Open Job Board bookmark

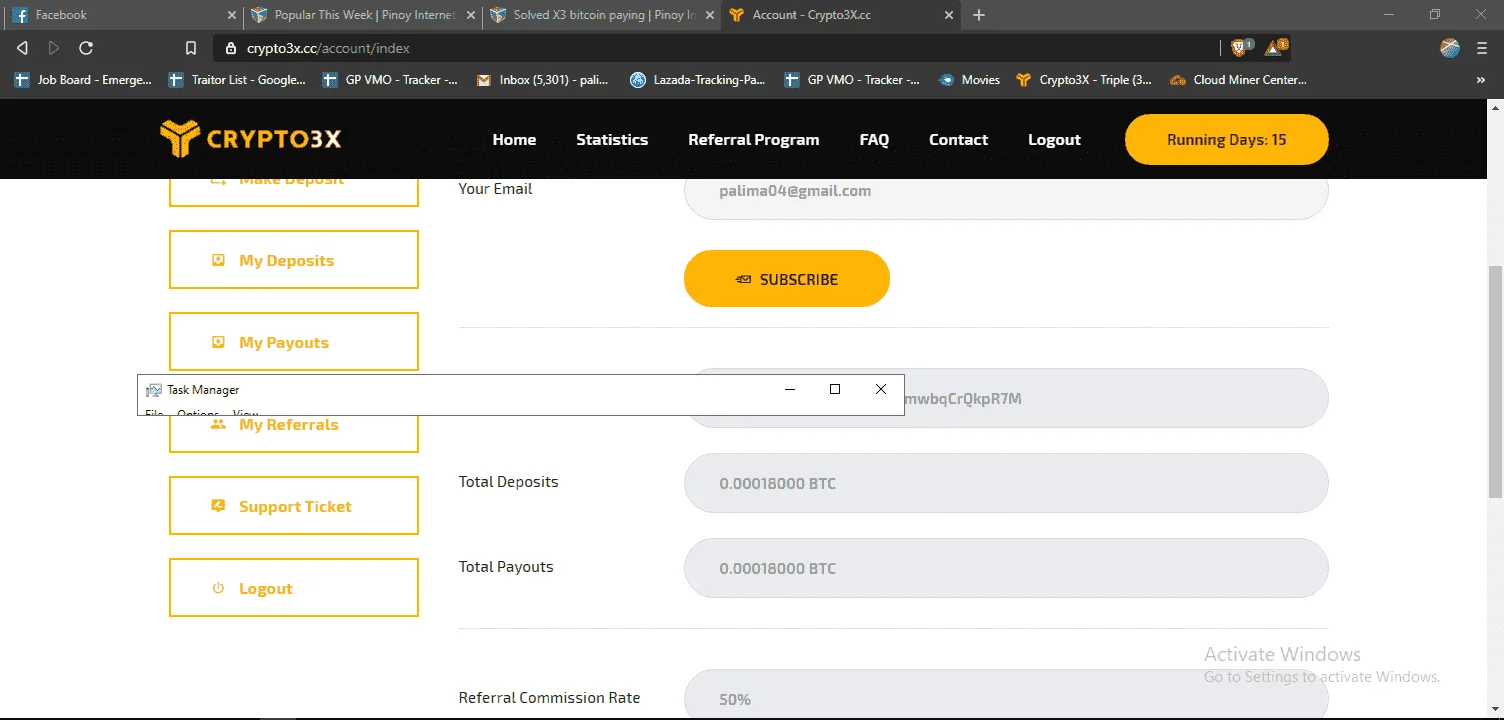pyautogui.click(x=83, y=80)
